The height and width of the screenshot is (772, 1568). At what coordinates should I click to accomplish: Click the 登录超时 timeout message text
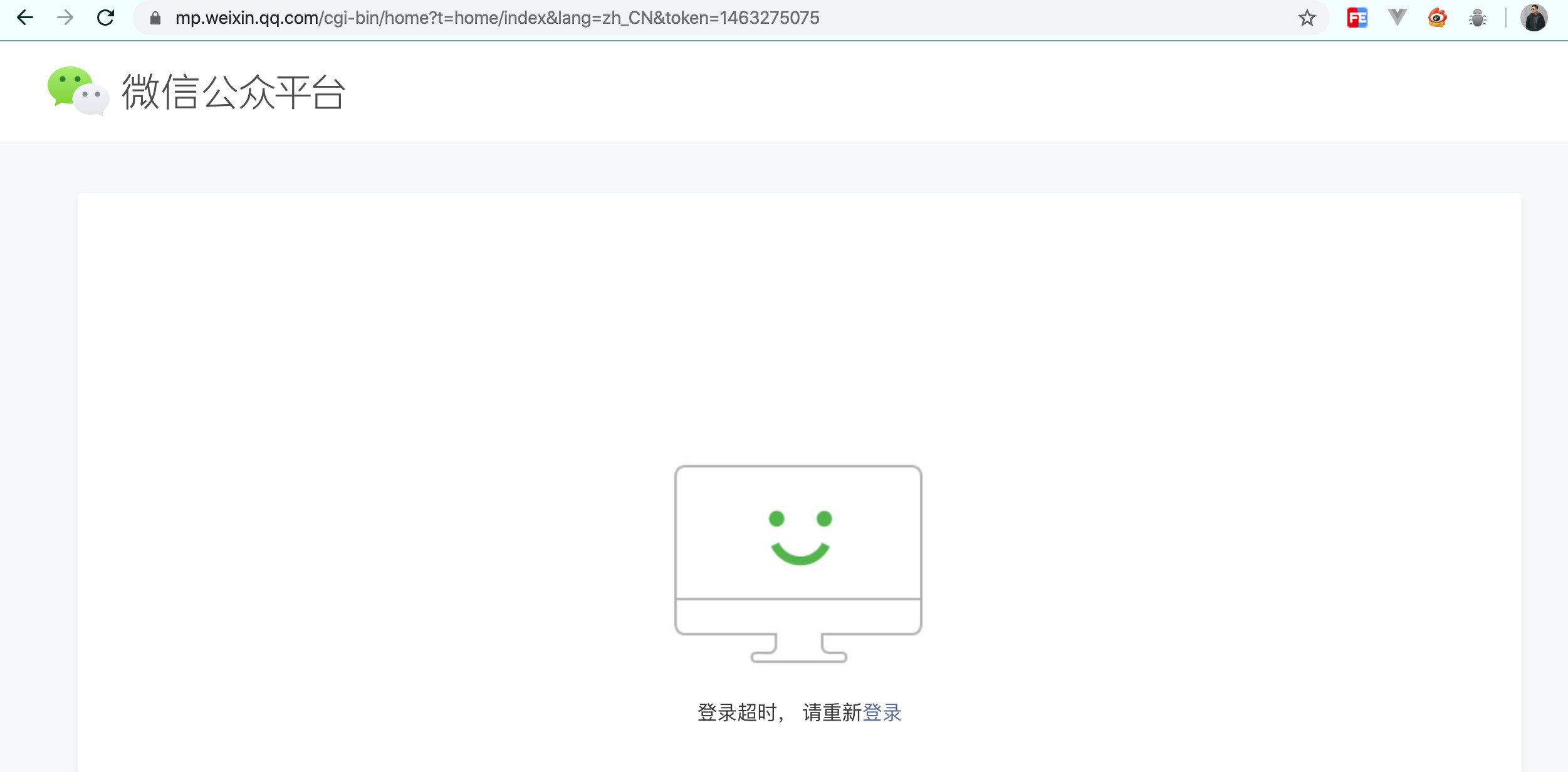[737, 712]
